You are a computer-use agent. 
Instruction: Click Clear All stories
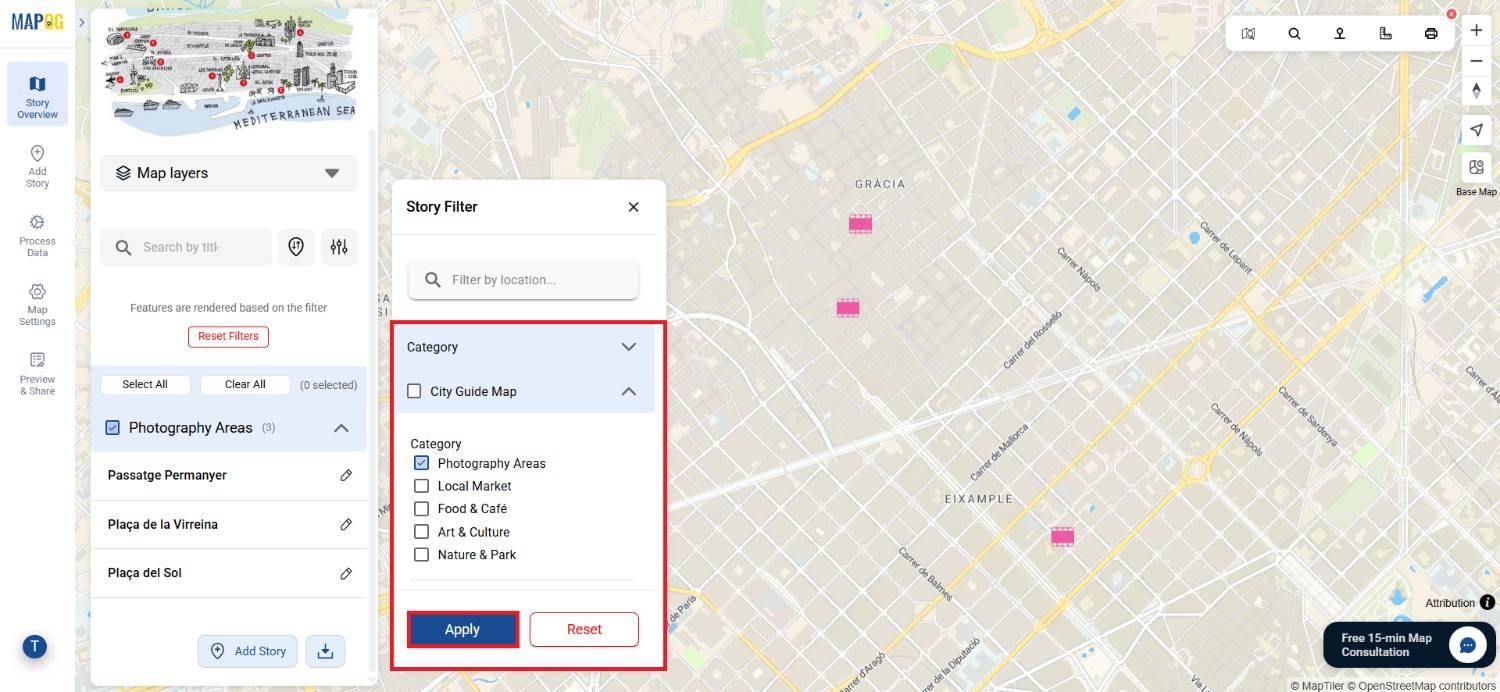(x=245, y=385)
